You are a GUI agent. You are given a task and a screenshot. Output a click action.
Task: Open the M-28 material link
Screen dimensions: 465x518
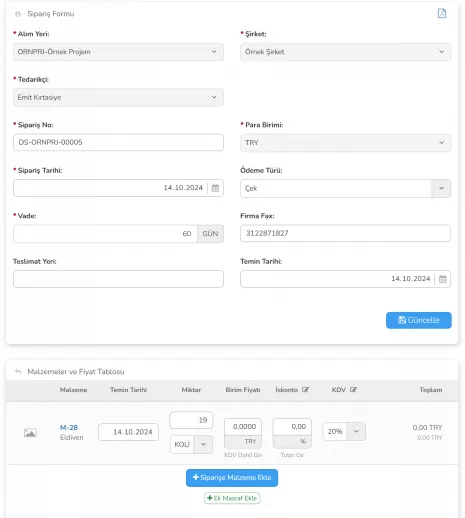pyautogui.click(x=69, y=427)
